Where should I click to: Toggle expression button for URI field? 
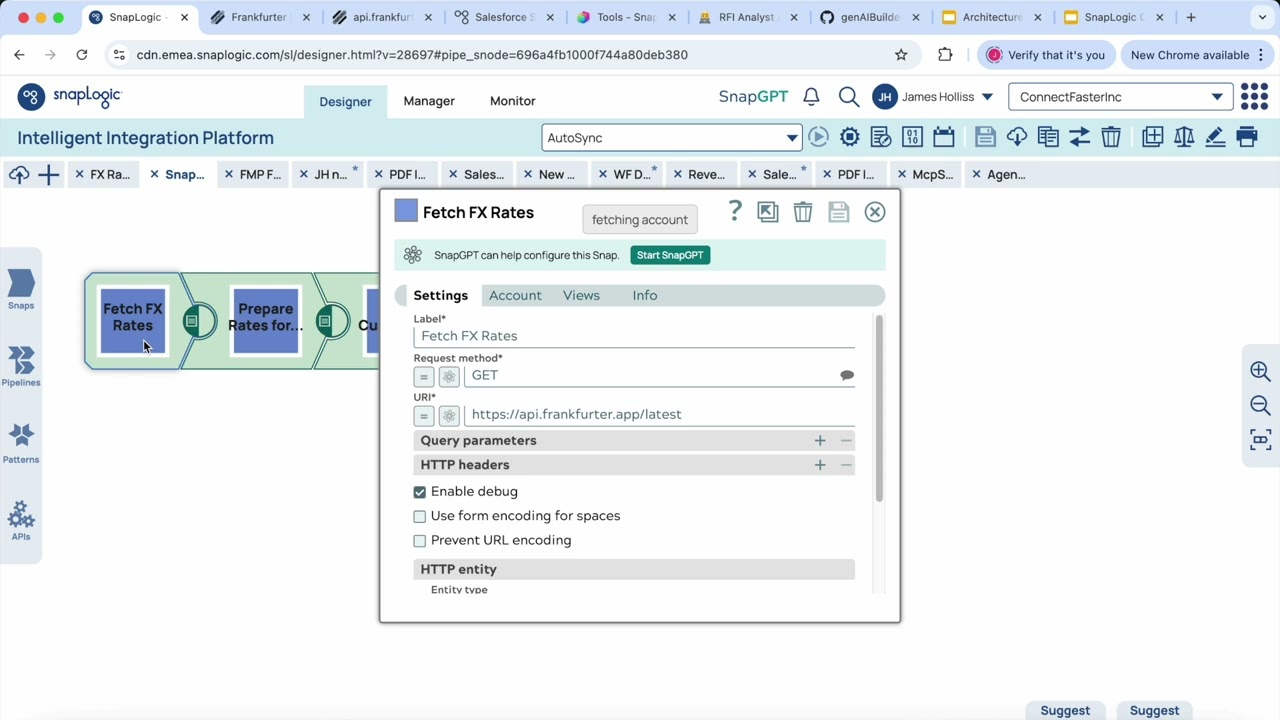pyautogui.click(x=424, y=415)
